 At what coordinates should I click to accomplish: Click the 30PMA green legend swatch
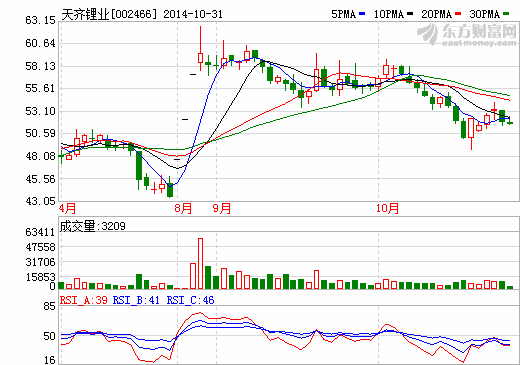[x=506, y=14]
